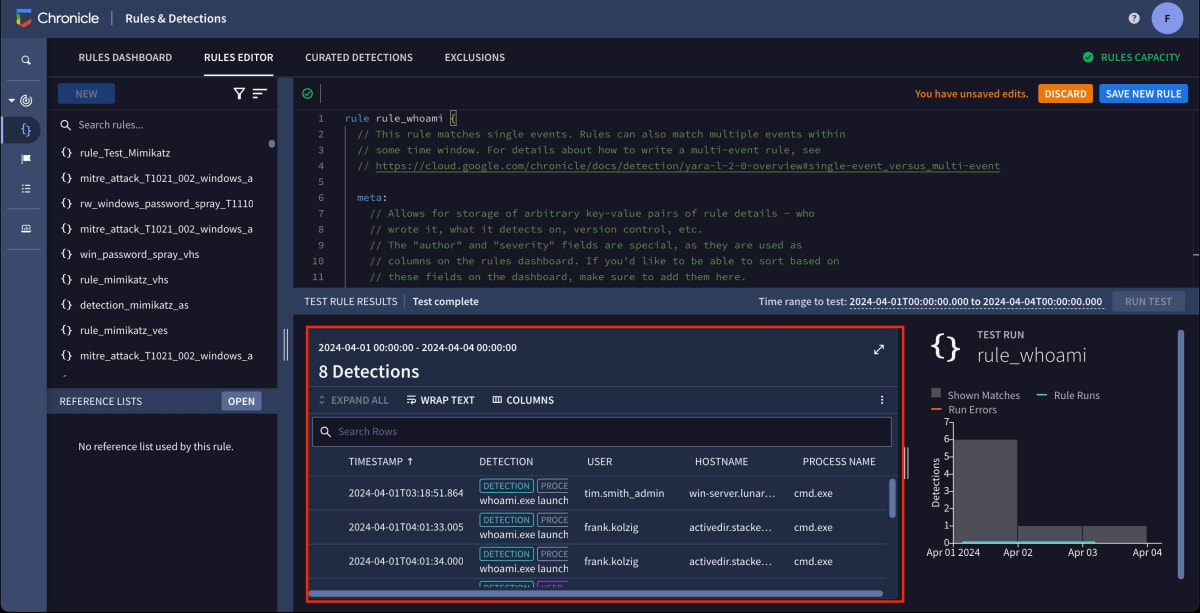1200x613 pixels.
Task: Select the Rules Editor tab
Action: pyautogui.click(x=238, y=58)
